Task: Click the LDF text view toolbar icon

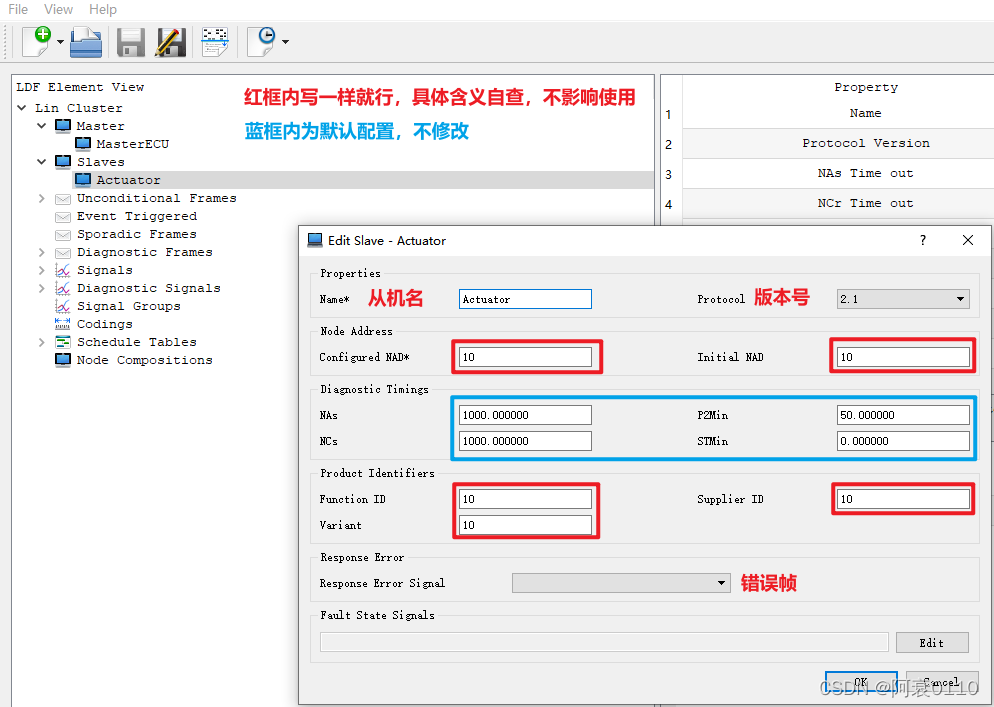Action: [x=215, y=42]
